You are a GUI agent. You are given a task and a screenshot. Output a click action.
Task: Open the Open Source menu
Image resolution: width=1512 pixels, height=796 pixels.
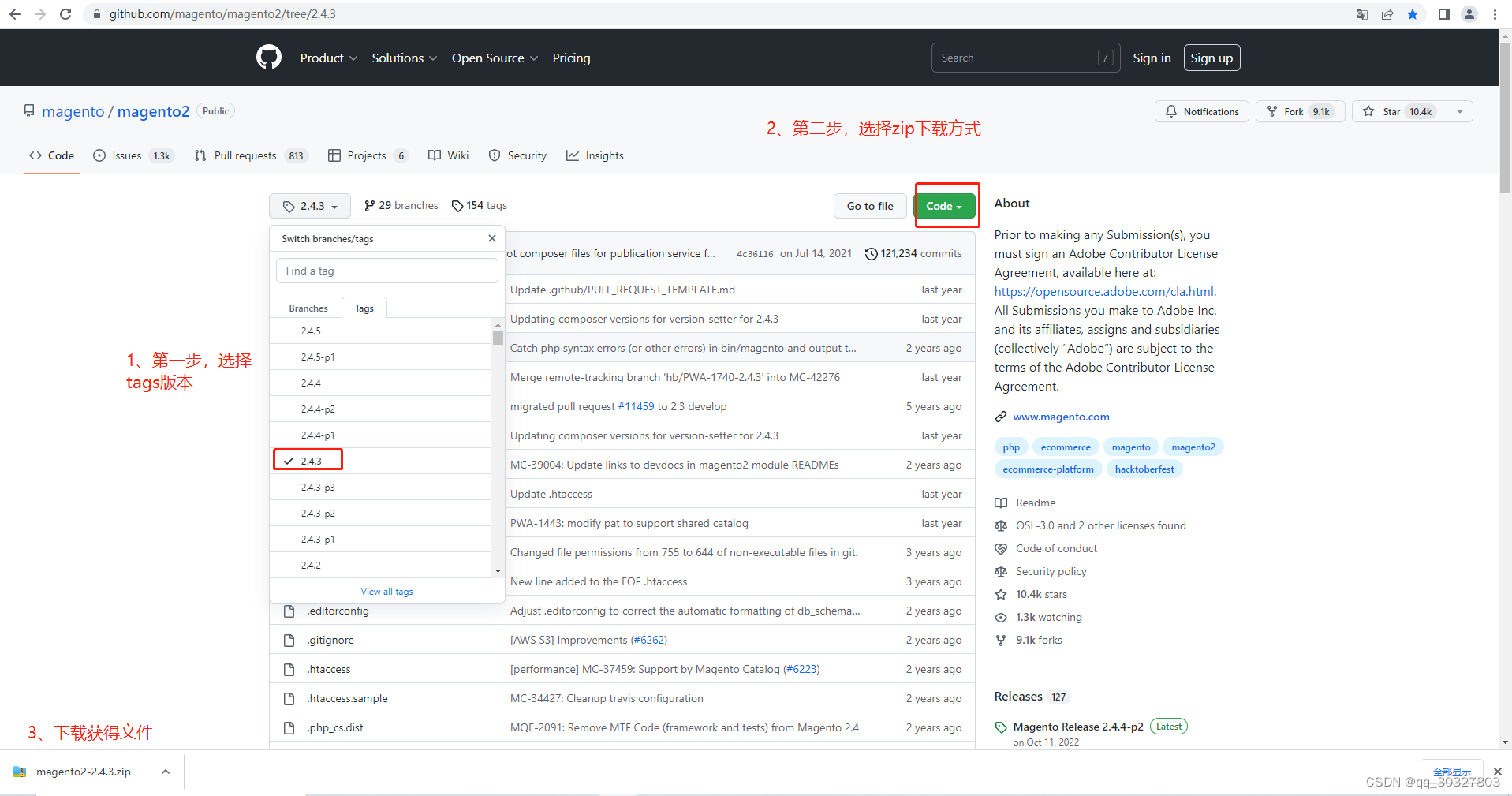point(495,58)
